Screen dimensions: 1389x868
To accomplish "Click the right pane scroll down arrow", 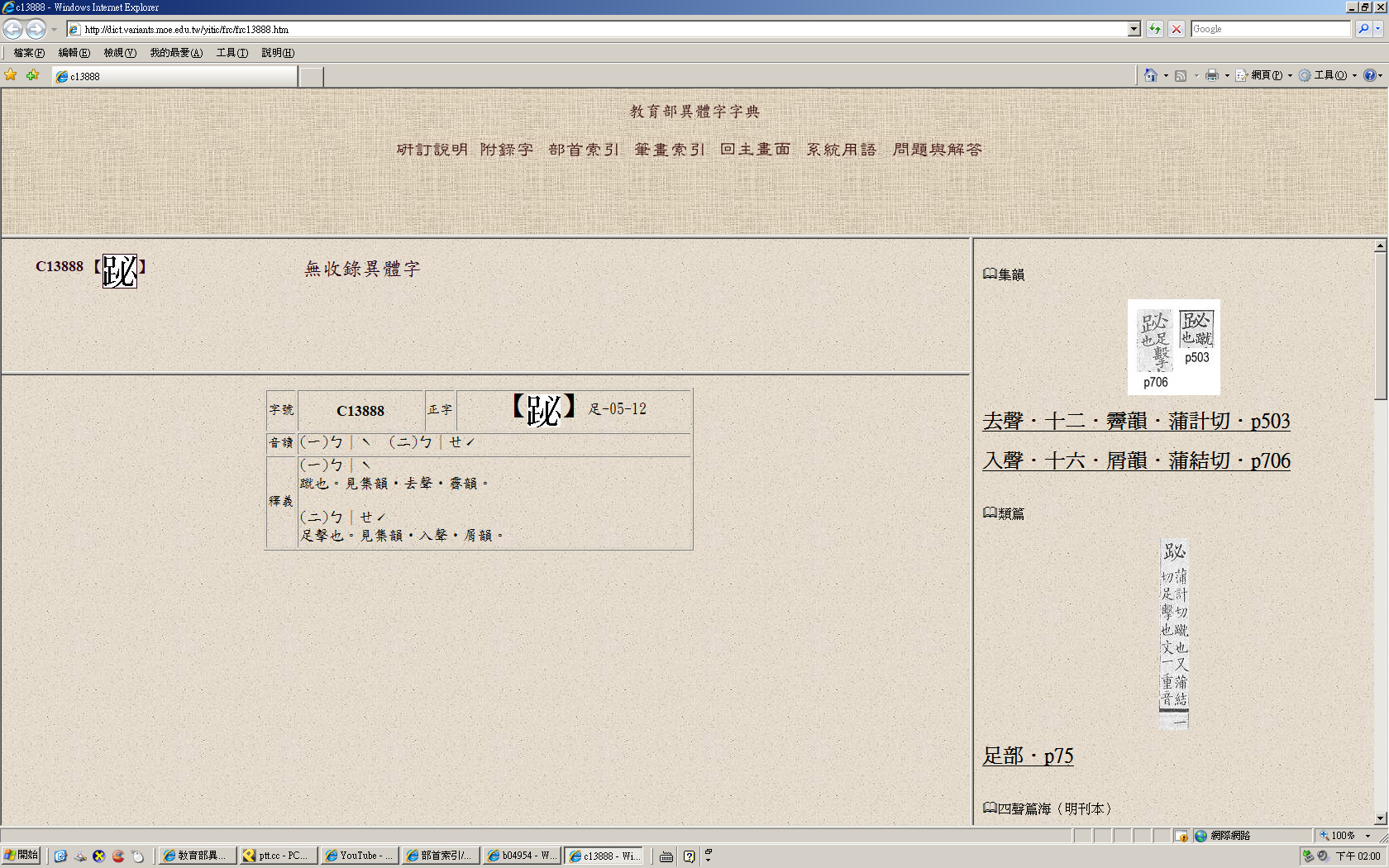I will pos(1380,818).
